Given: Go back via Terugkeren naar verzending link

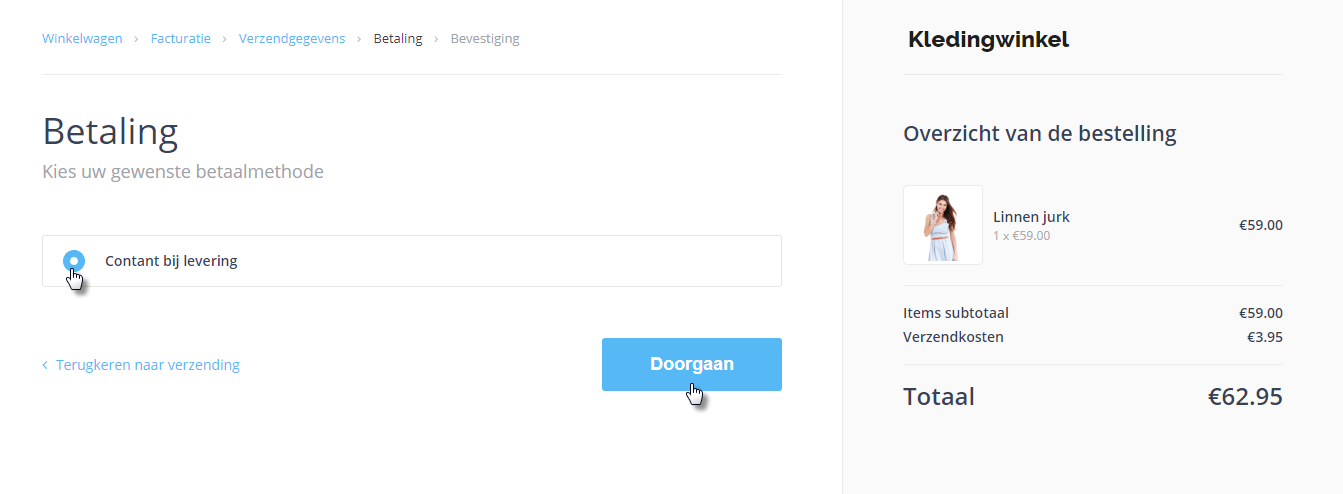Looking at the screenshot, I should (148, 365).
